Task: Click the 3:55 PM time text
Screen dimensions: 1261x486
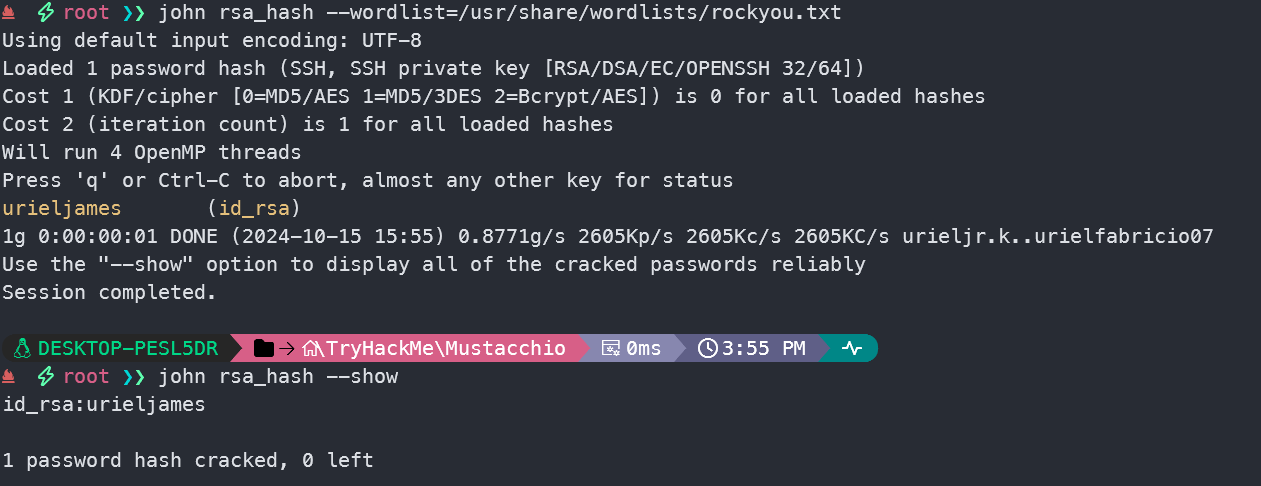Action: 764,348
